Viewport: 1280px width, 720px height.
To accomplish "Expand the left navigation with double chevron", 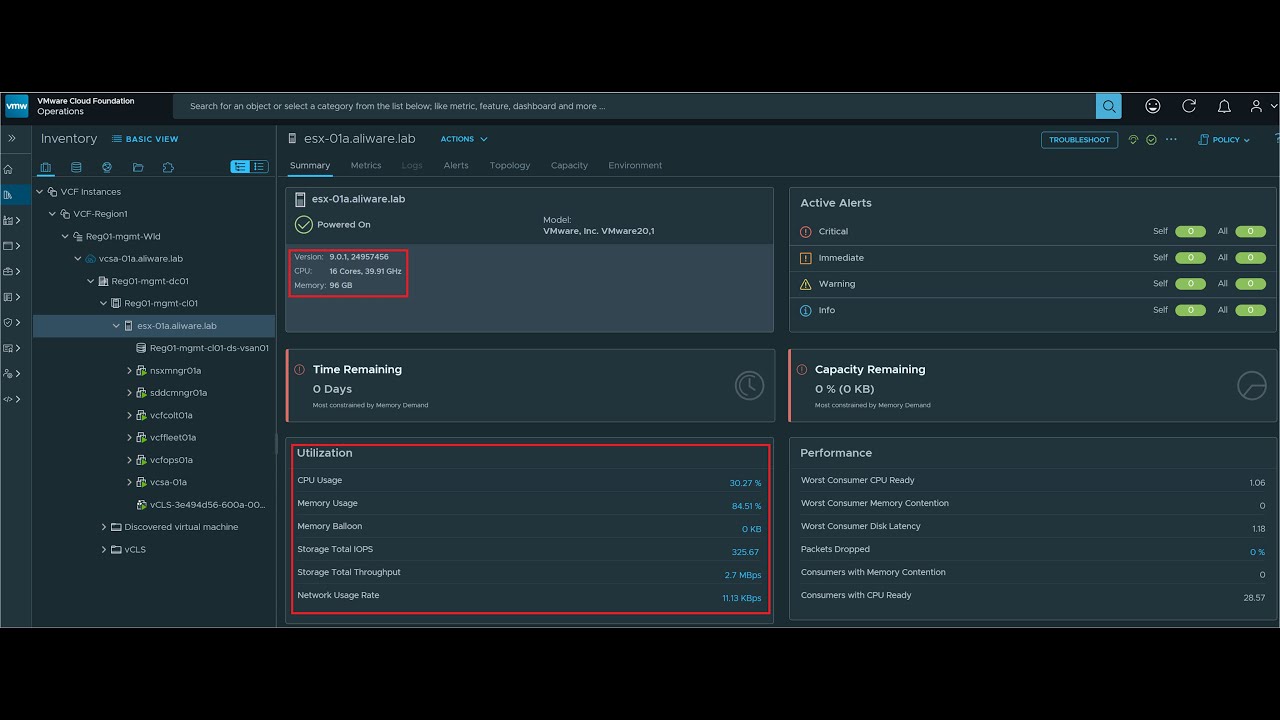I will (12, 138).
